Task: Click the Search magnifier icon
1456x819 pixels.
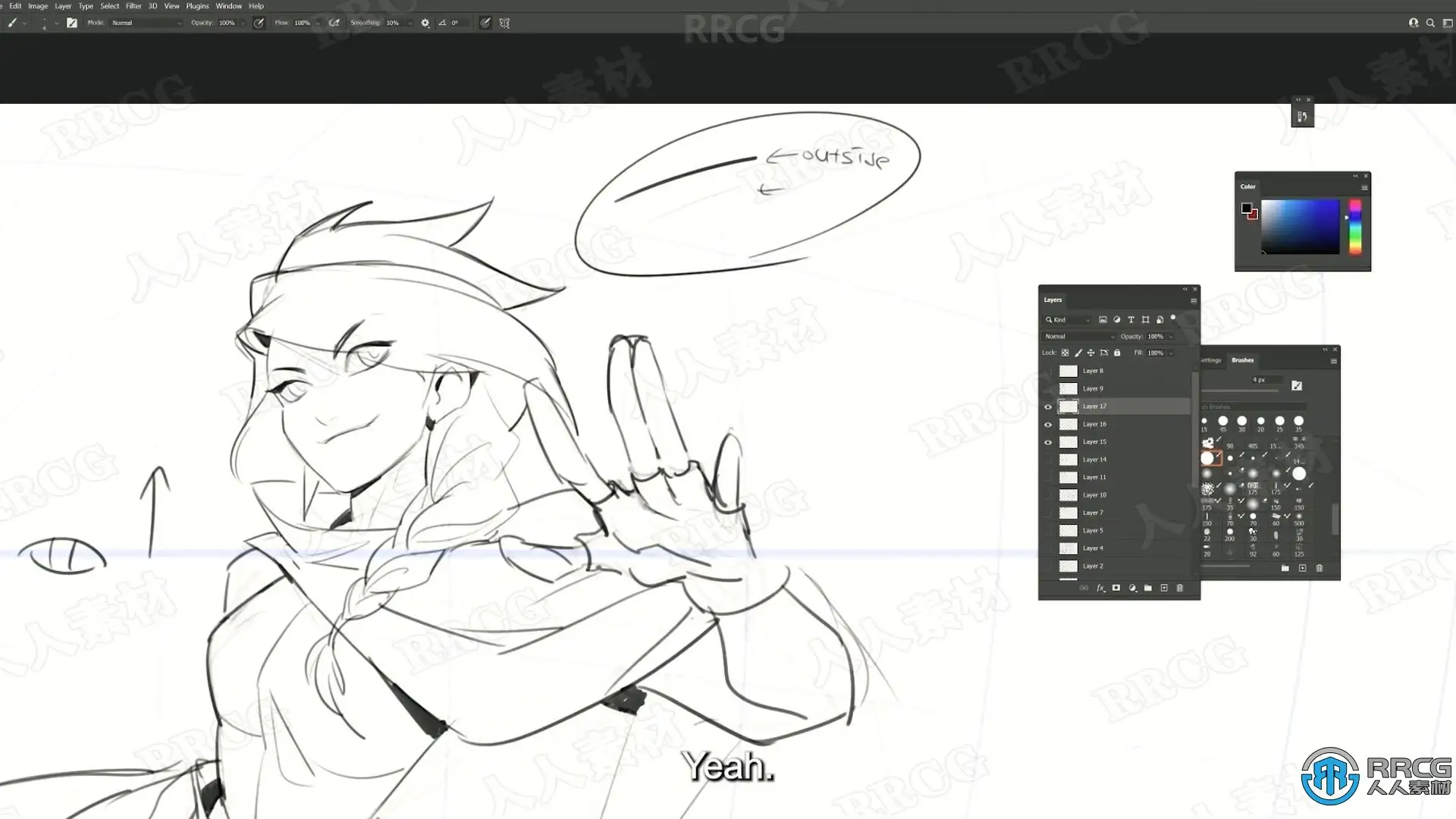Action: point(1430,23)
